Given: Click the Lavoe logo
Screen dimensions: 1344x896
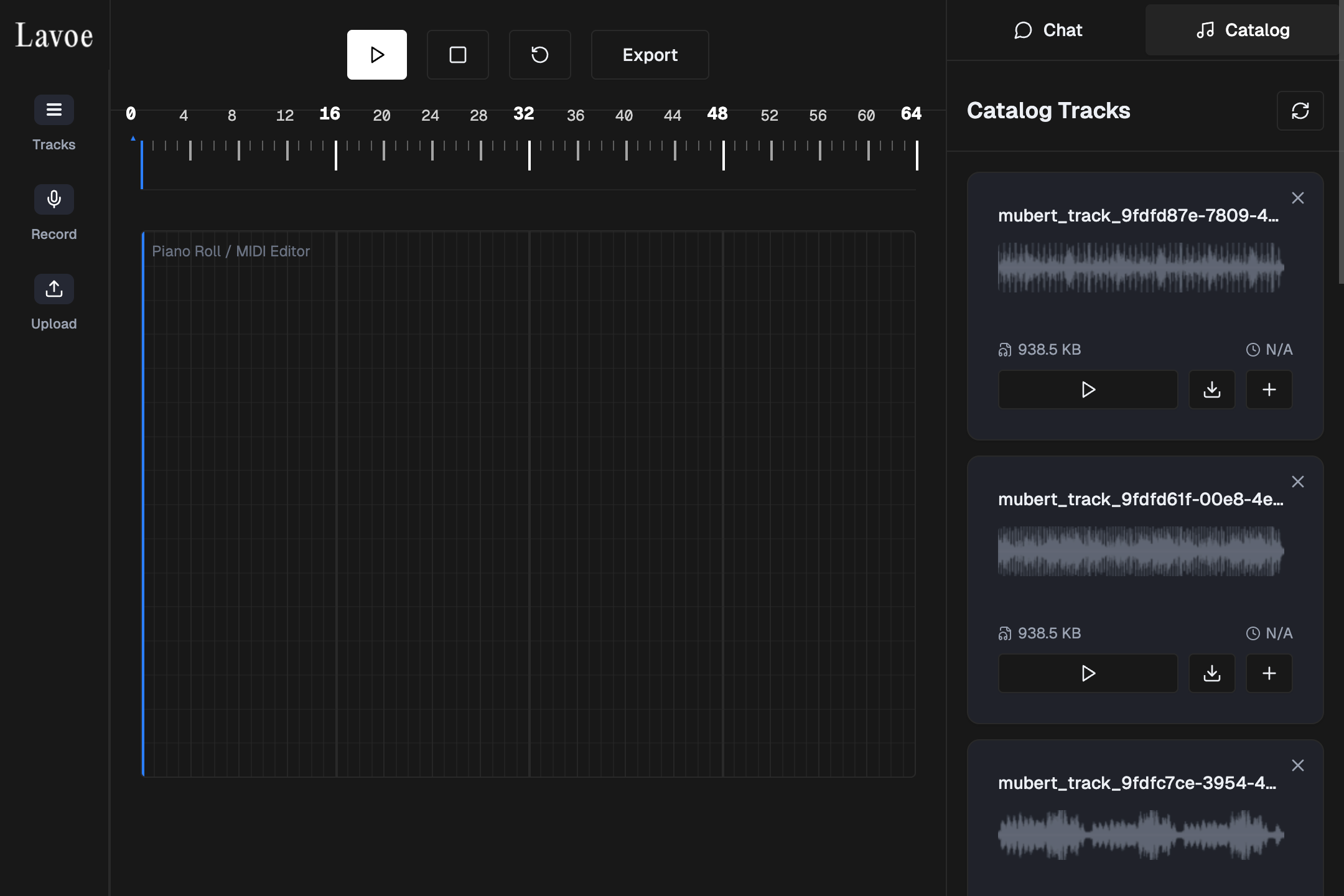Looking at the screenshot, I should [54, 35].
